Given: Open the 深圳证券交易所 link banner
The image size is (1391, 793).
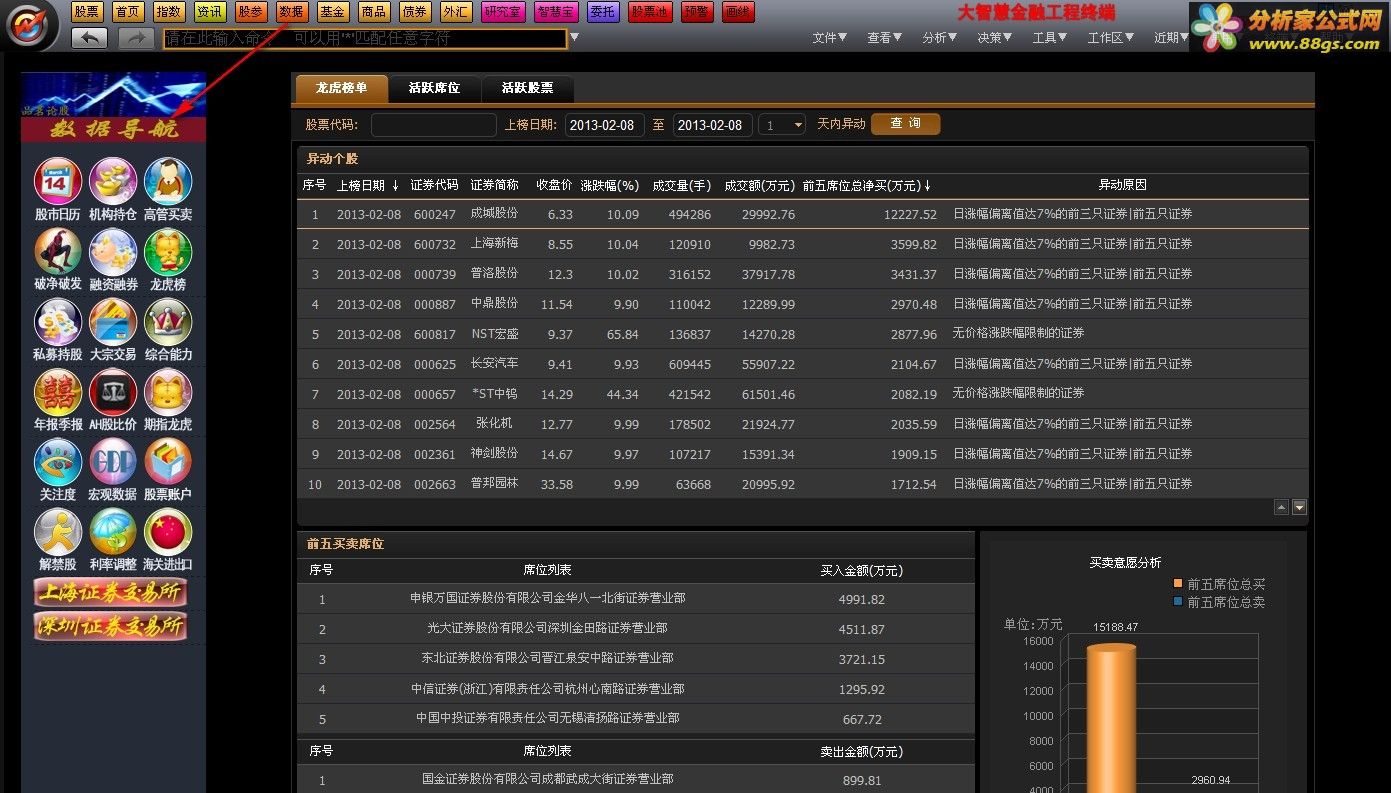Looking at the screenshot, I should coord(110,627).
